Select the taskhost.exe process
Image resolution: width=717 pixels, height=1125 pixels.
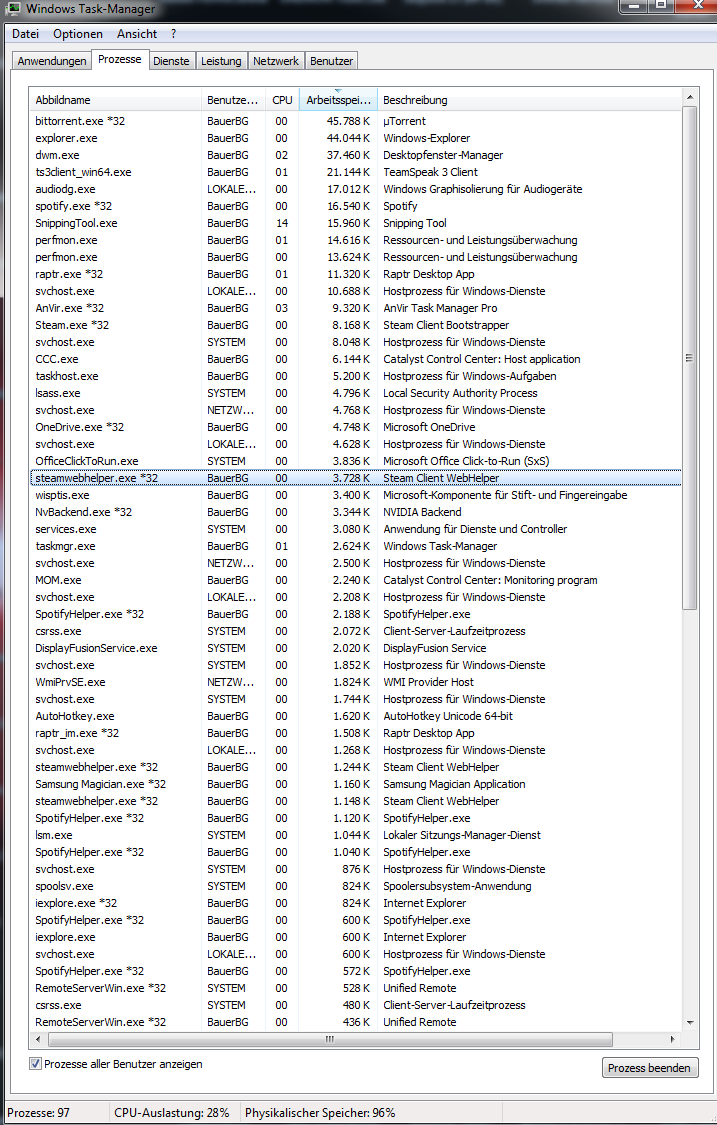[x=355, y=376]
